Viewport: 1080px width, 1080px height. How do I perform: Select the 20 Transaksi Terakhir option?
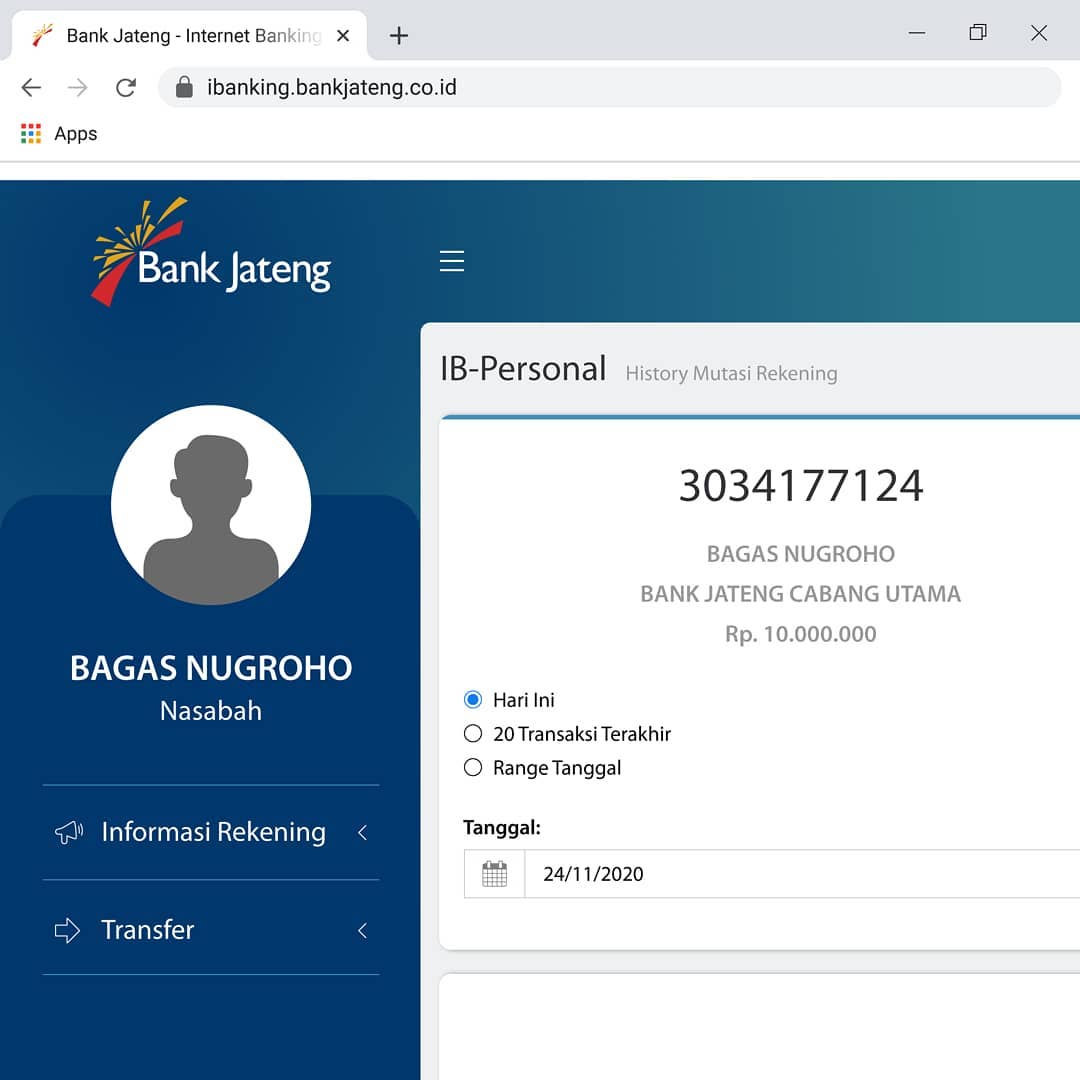[472, 734]
